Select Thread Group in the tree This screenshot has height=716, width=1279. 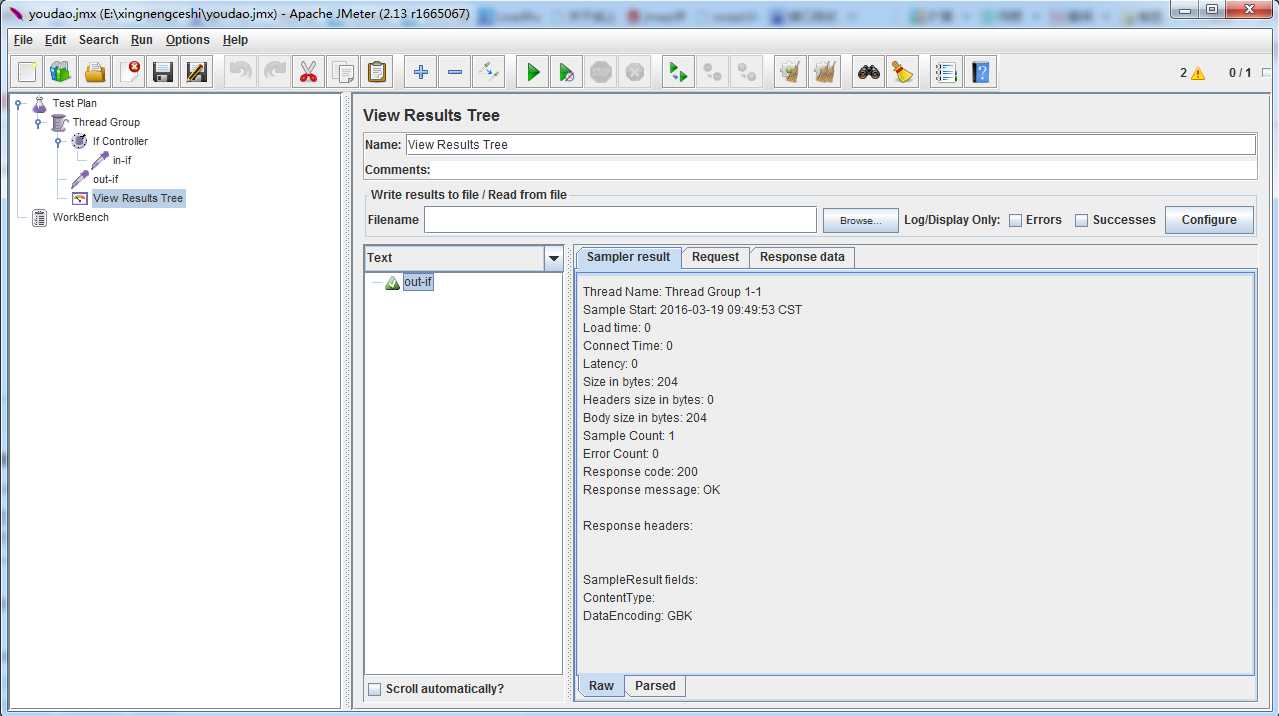pos(106,122)
